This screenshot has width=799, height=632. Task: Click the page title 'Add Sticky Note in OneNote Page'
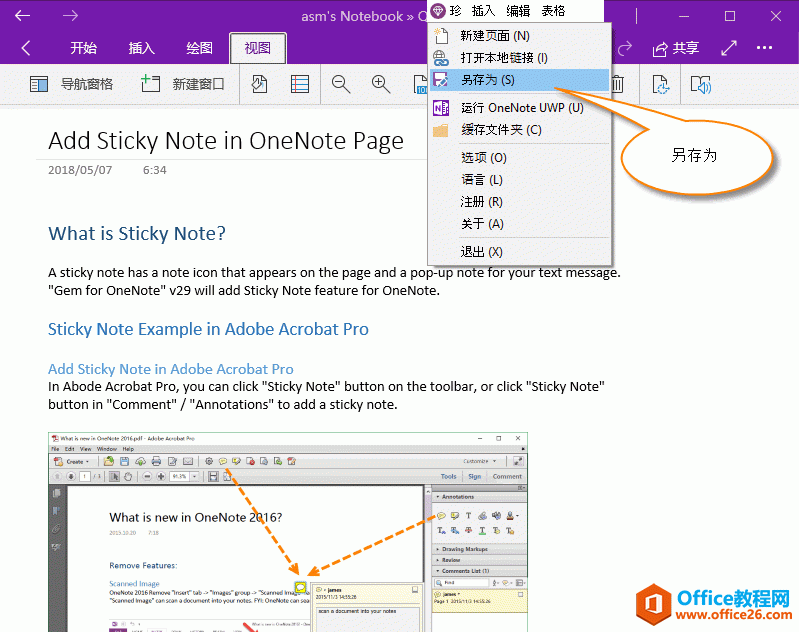click(x=226, y=141)
